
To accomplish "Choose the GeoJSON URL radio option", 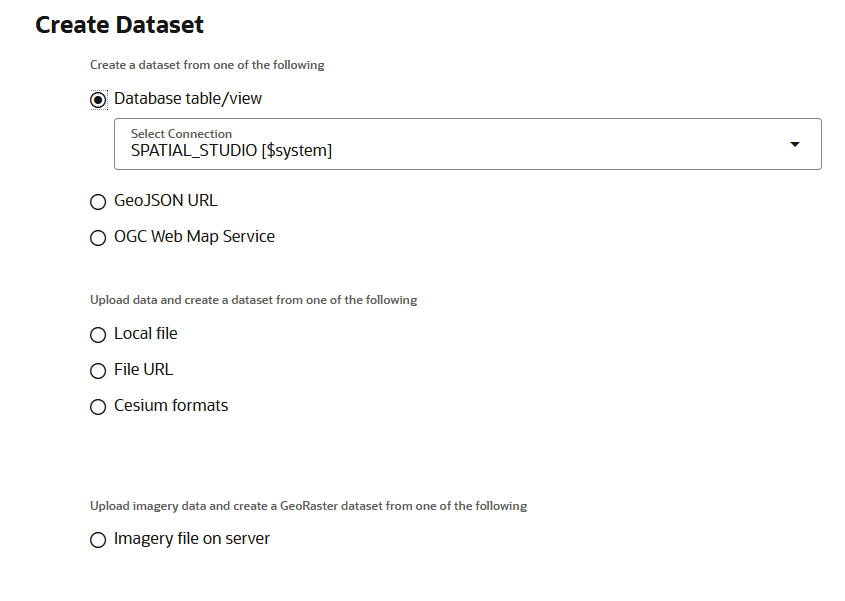I will coord(98,202).
